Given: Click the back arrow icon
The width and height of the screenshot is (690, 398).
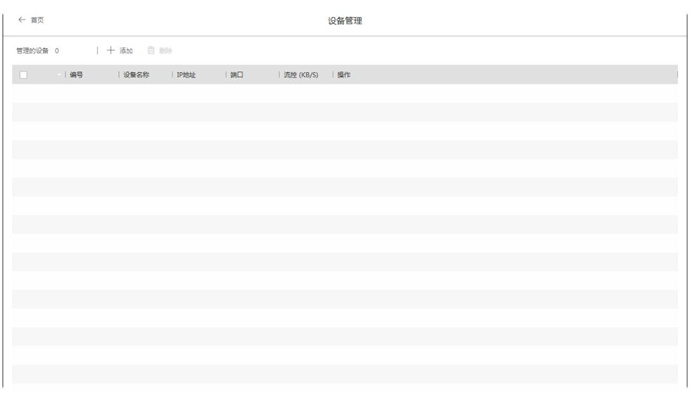Looking at the screenshot, I should 22,20.
